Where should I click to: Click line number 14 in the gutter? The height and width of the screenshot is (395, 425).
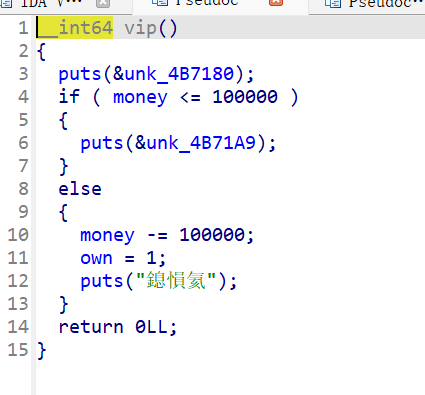[18, 327]
